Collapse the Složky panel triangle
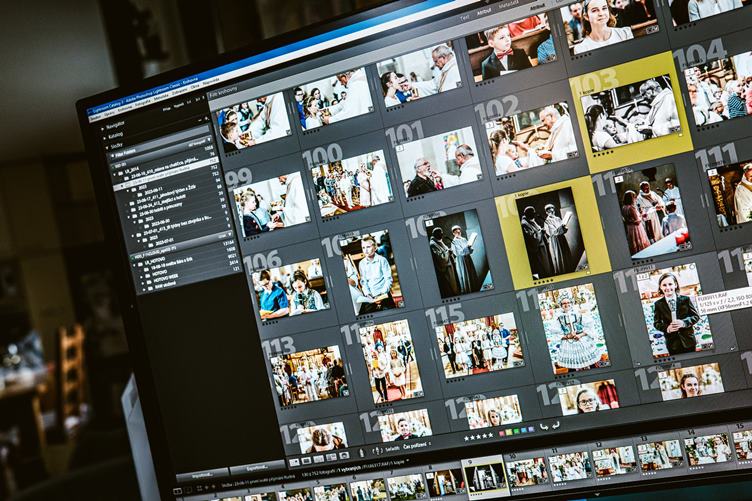Screen dimensions: 752x501 click(107, 148)
